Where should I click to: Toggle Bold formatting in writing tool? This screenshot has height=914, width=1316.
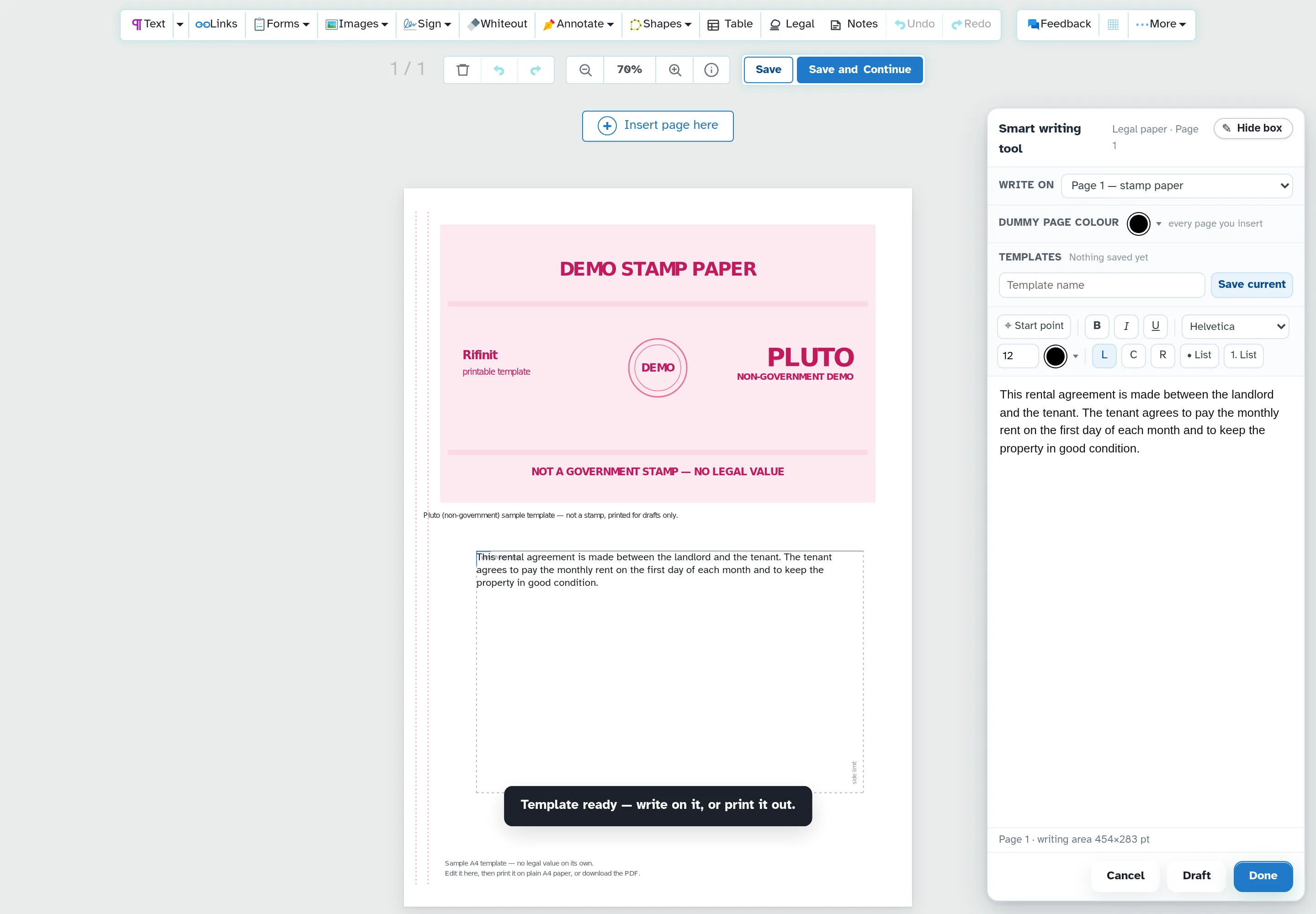point(1097,326)
